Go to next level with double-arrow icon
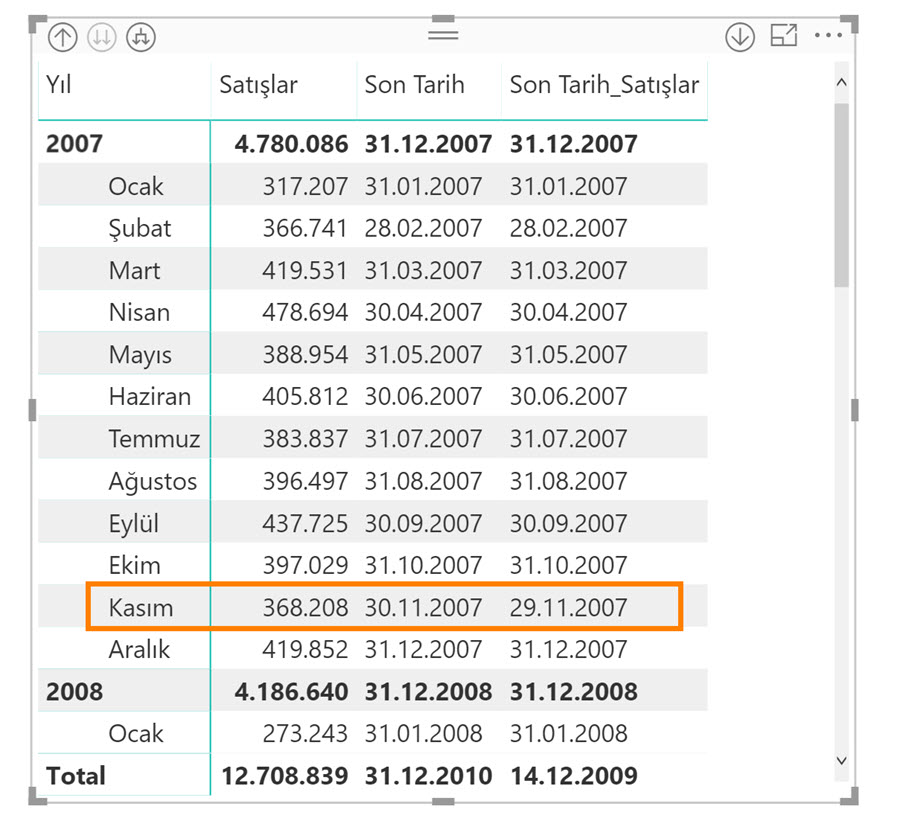This screenshot has width=900, height=821. click(102, 38)
